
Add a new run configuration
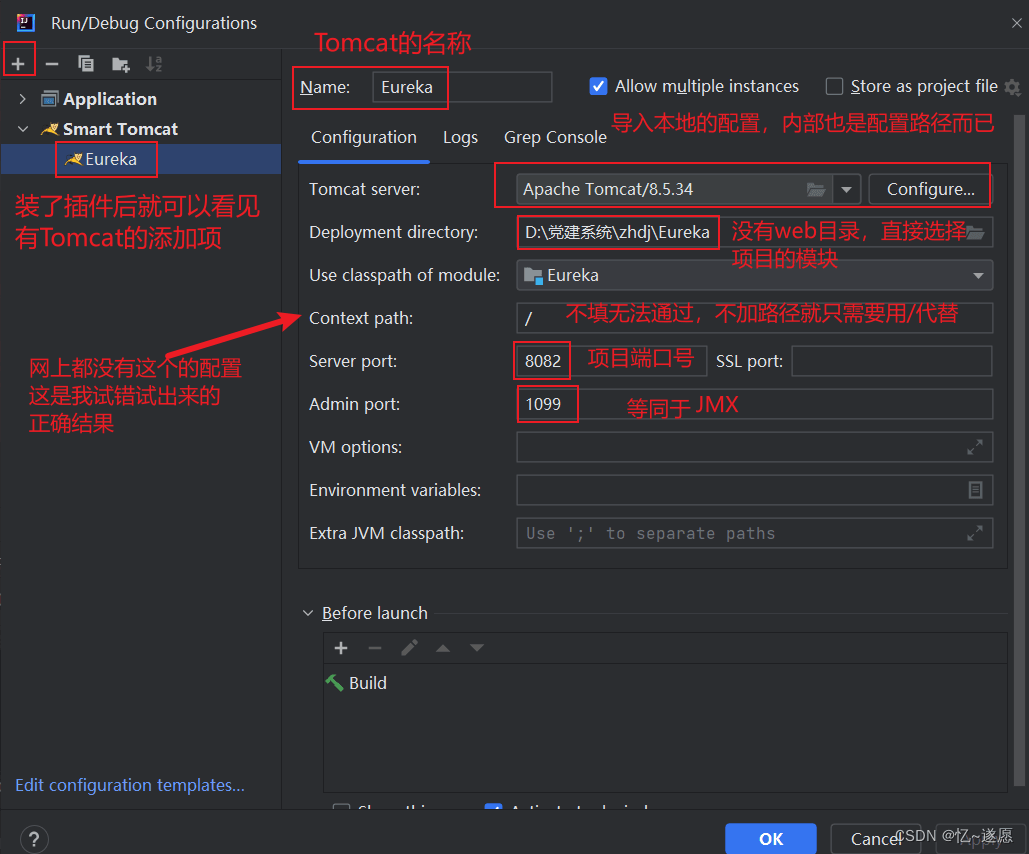pyautogui.click(x=18, y=64)
